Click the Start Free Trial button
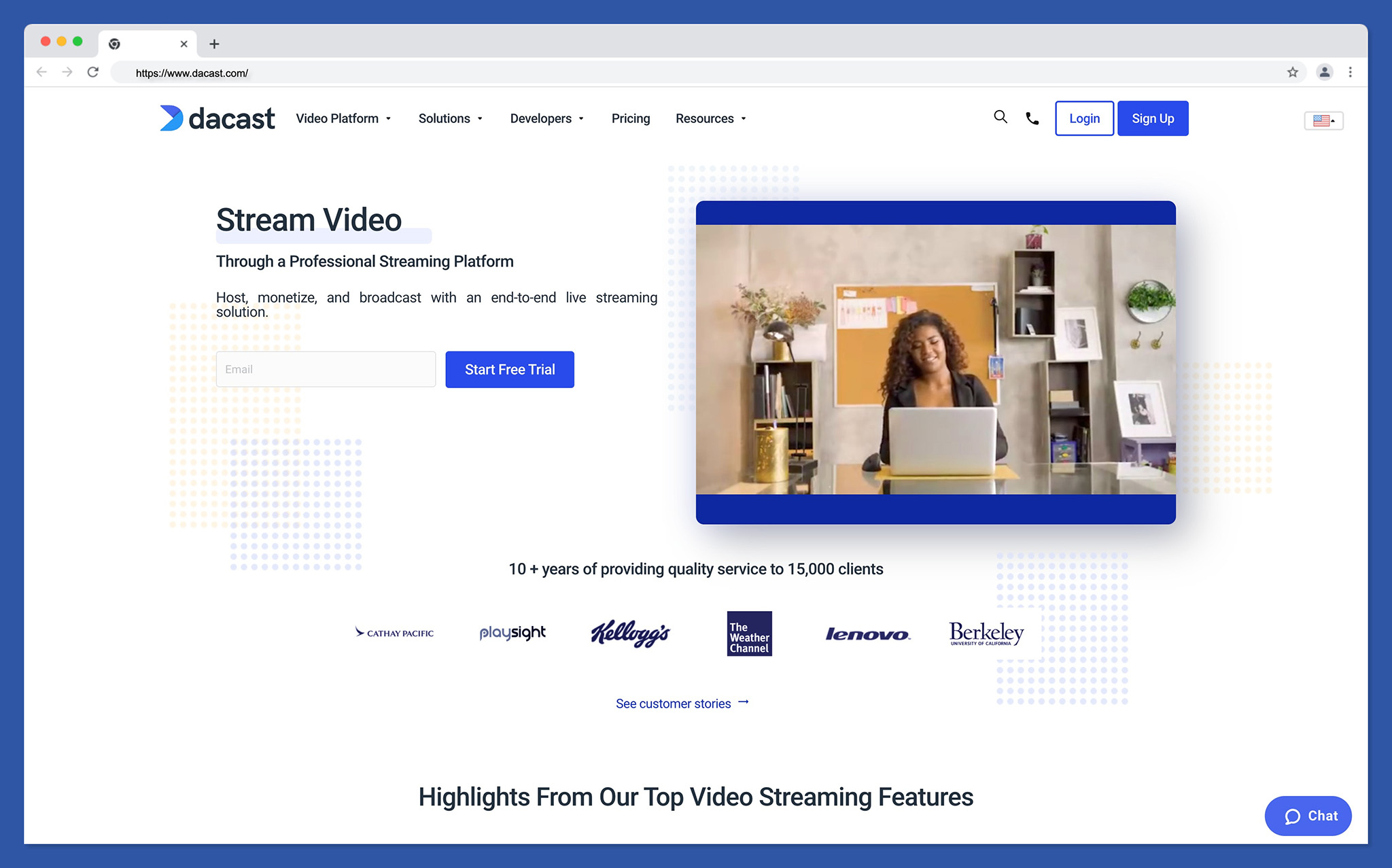1392x868 pixels. 509,369
